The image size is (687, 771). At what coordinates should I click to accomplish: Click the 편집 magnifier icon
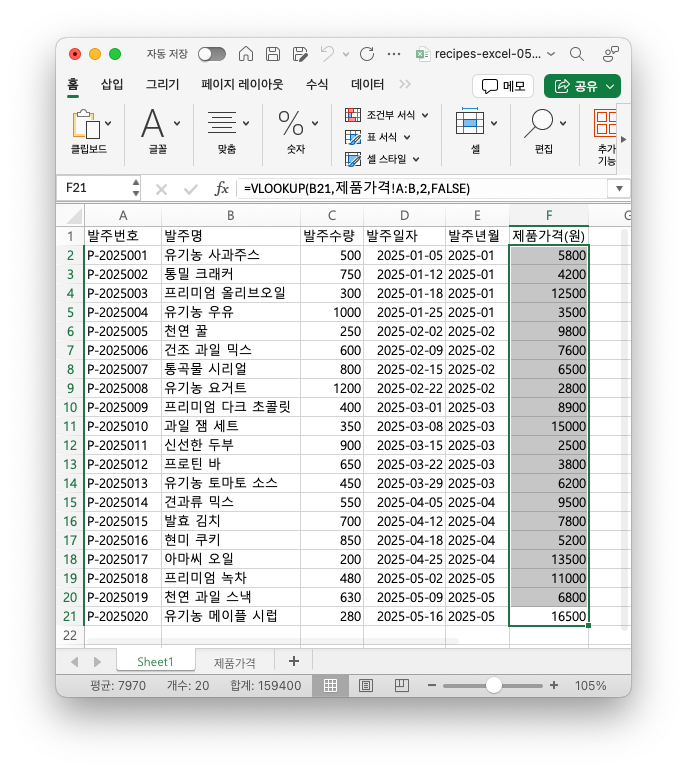[541, 124]
